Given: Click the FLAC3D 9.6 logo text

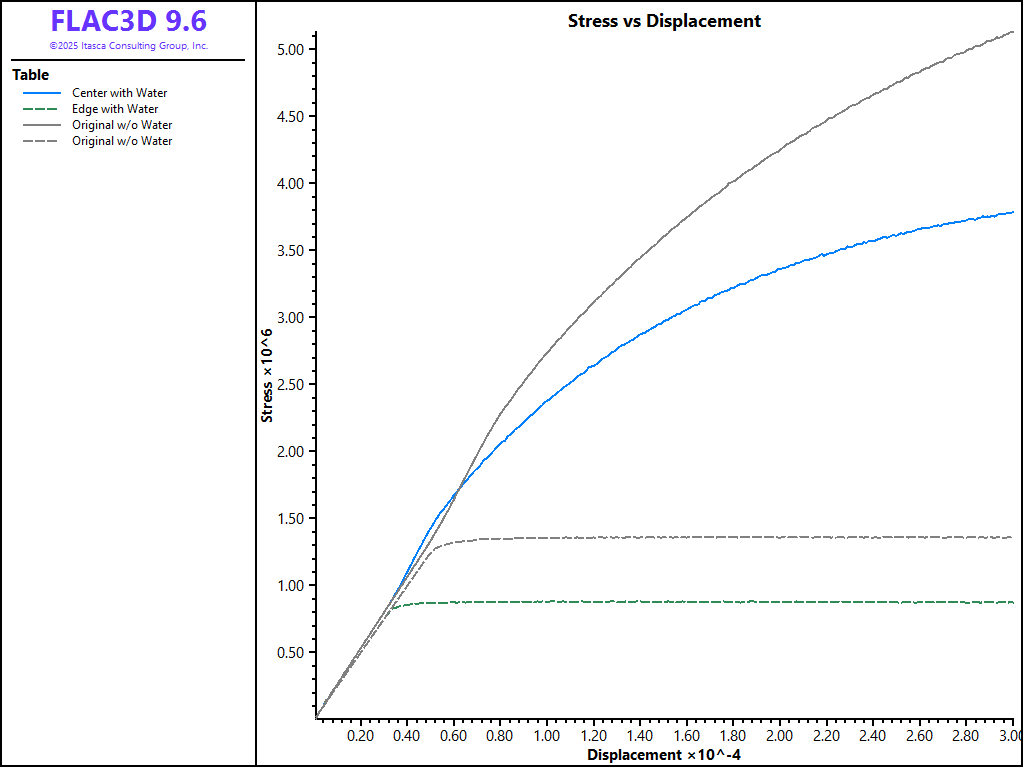Looking at the screenshot, I should 128,21.
